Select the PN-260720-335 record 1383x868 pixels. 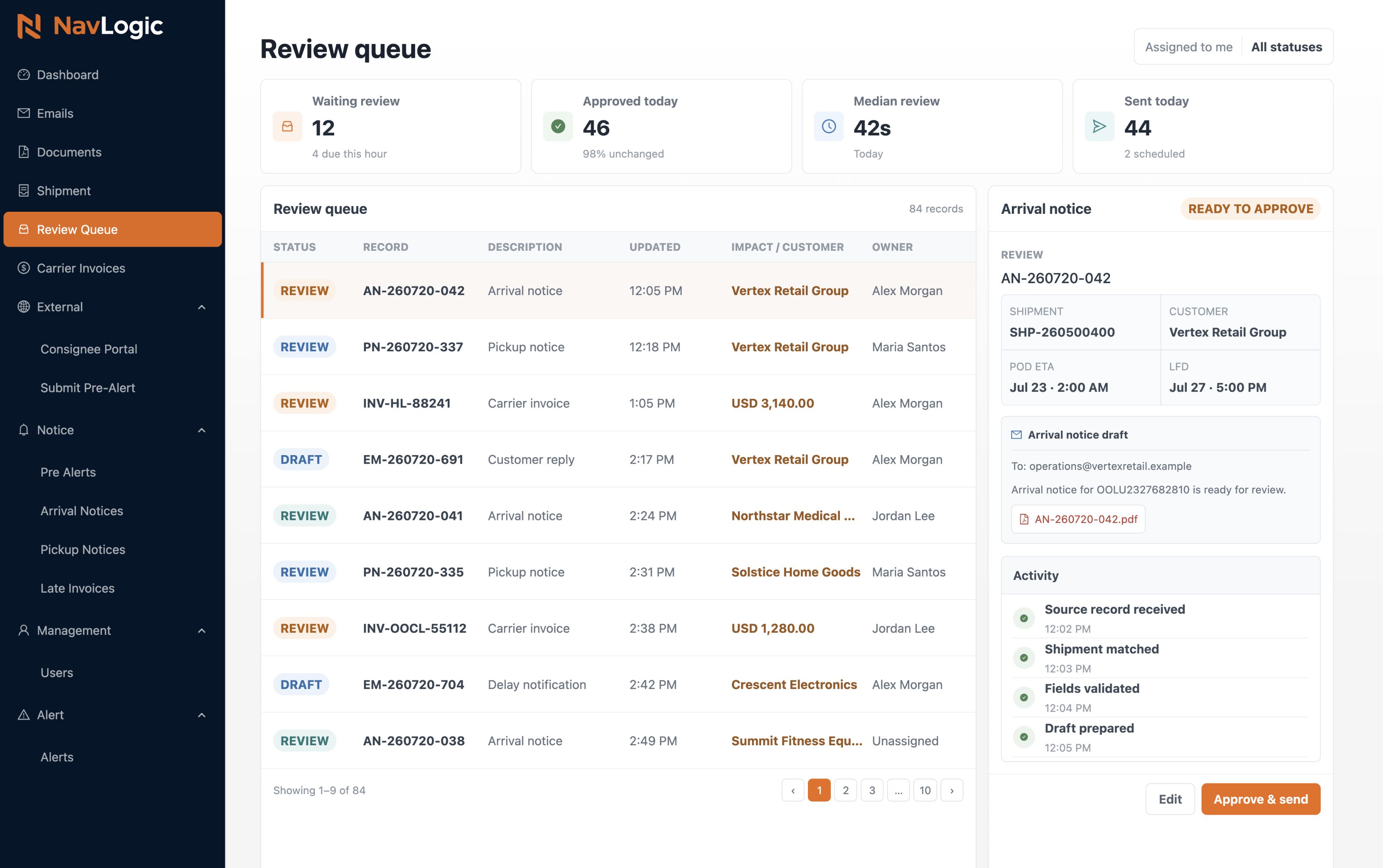click(x=618, y=572)
